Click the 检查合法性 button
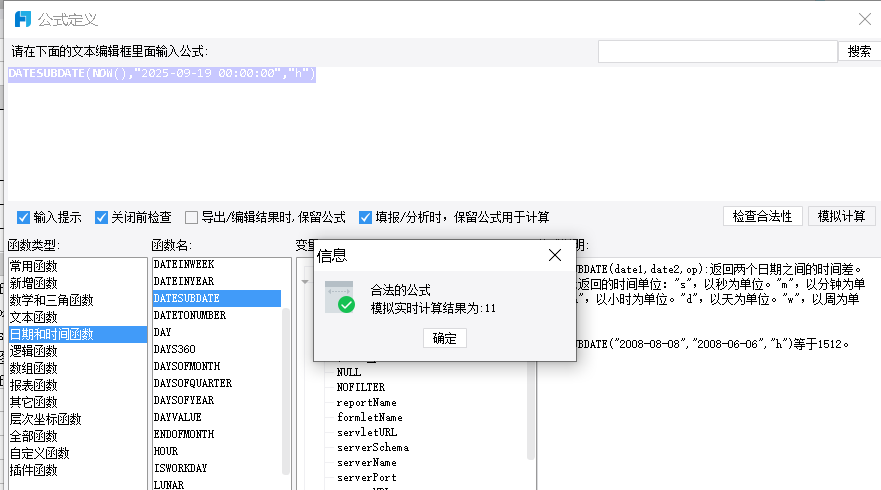881x490 pixels. coord(762,216)
